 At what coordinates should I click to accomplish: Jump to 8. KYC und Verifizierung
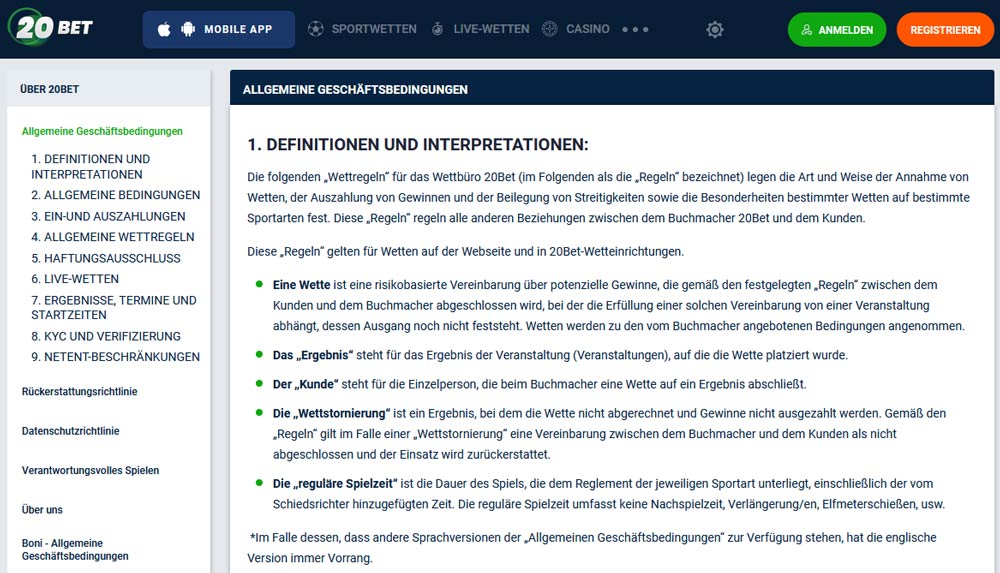pos(106,336)
